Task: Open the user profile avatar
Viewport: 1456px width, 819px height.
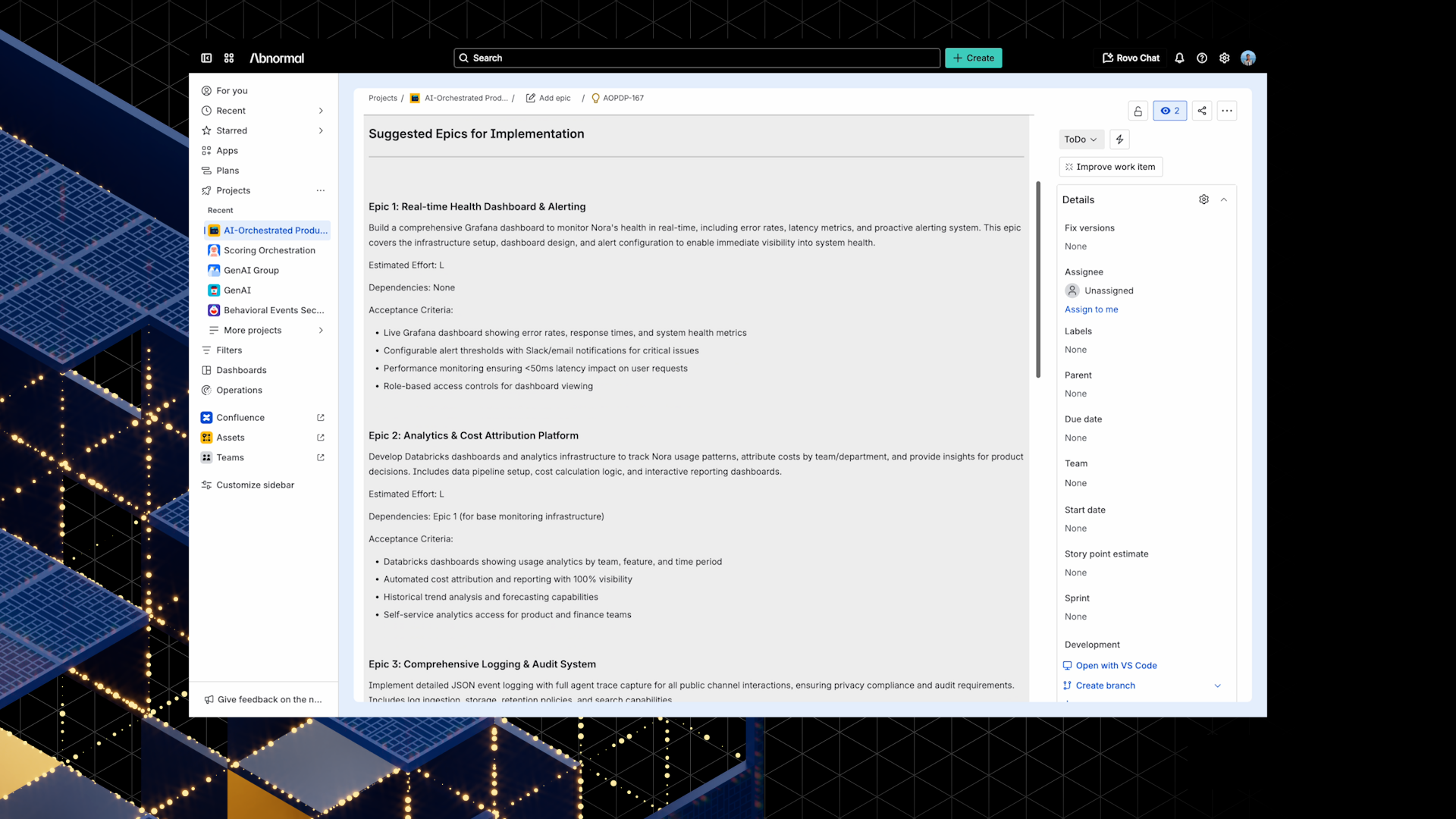Action: (x=1248, y=58)
